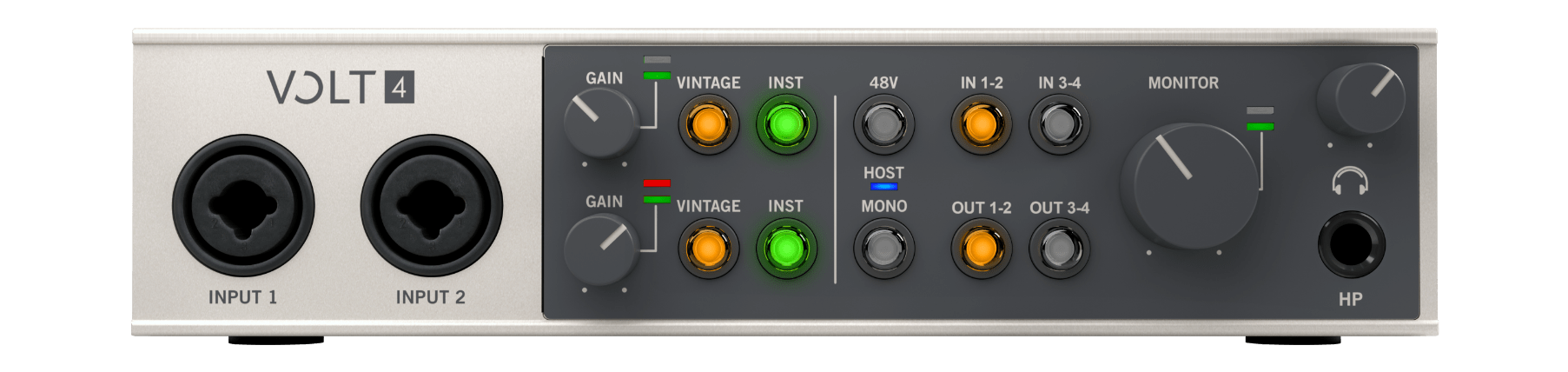The width and height of the screenshot is (1568, 372).
Task: Click the blue HOST indicator LED
Action: (883, 186)
